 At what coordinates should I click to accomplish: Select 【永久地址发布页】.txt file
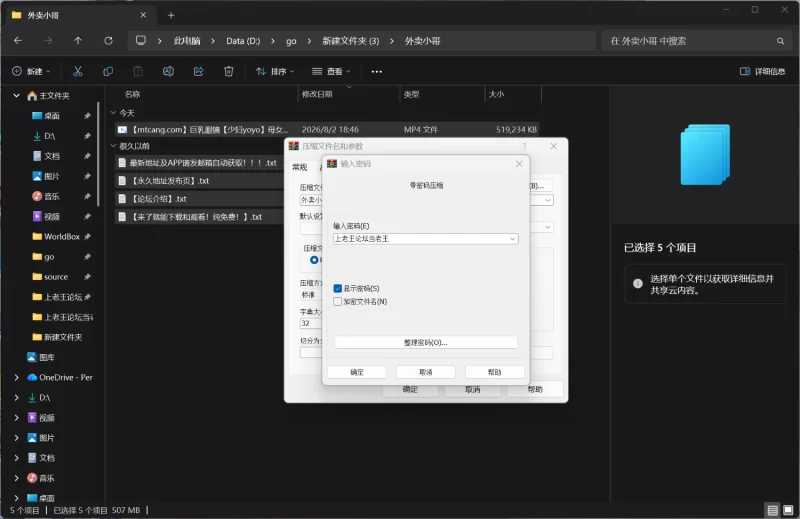pyautogui.click(x=199, y=181)
